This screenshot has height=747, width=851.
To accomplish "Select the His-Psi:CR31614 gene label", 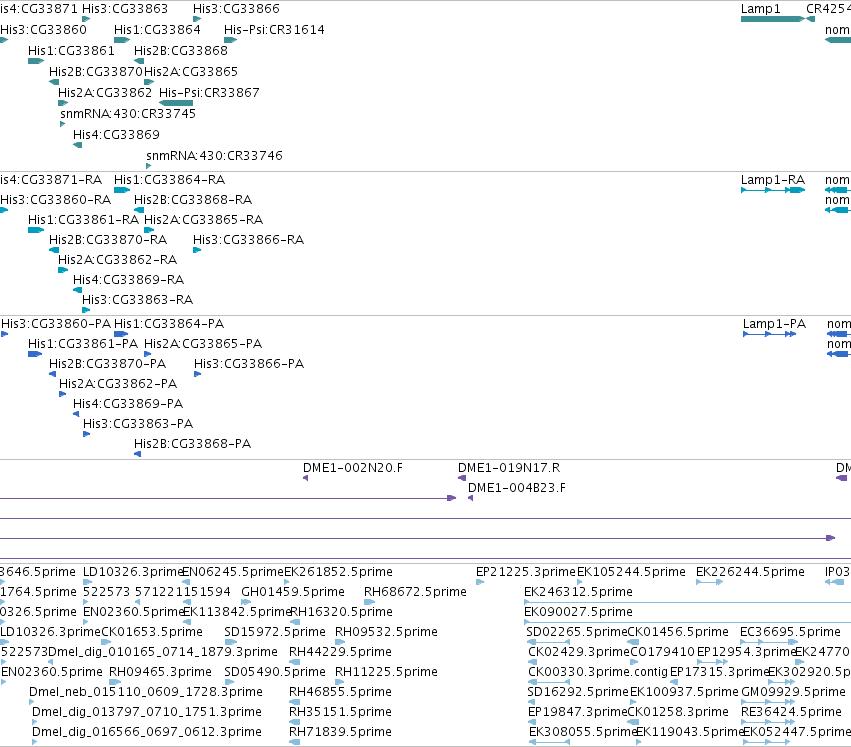I will [274, 29].
